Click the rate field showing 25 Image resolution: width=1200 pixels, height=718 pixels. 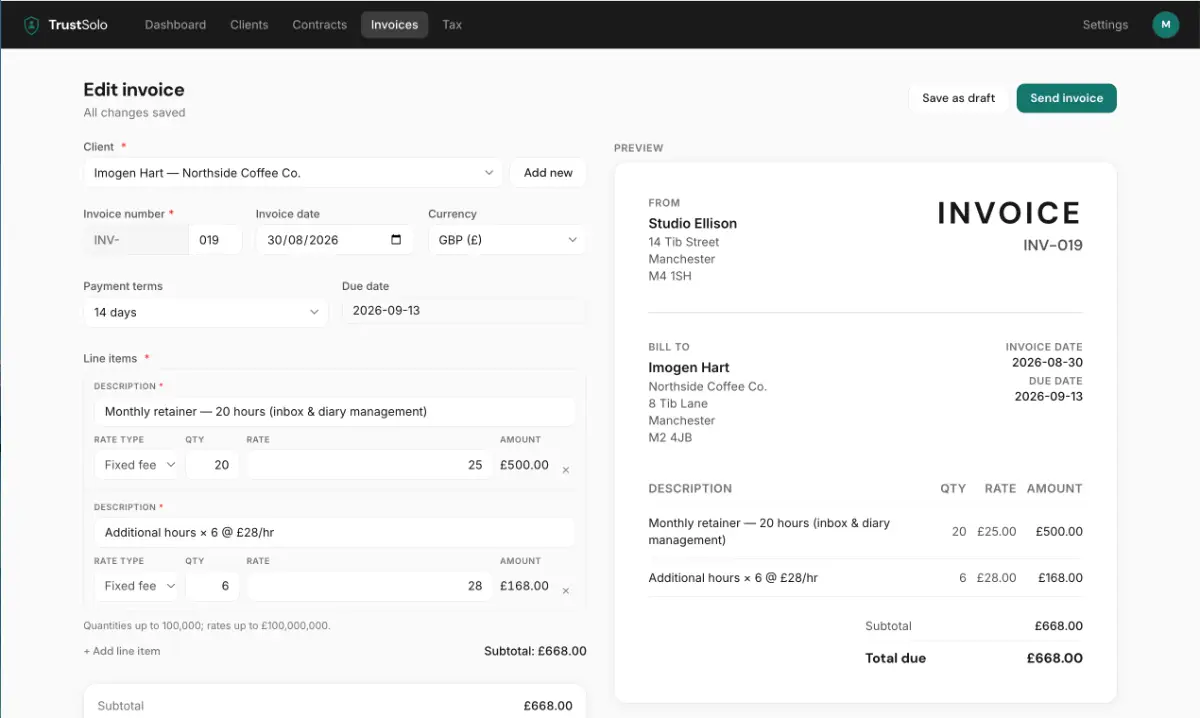(369, 465)
